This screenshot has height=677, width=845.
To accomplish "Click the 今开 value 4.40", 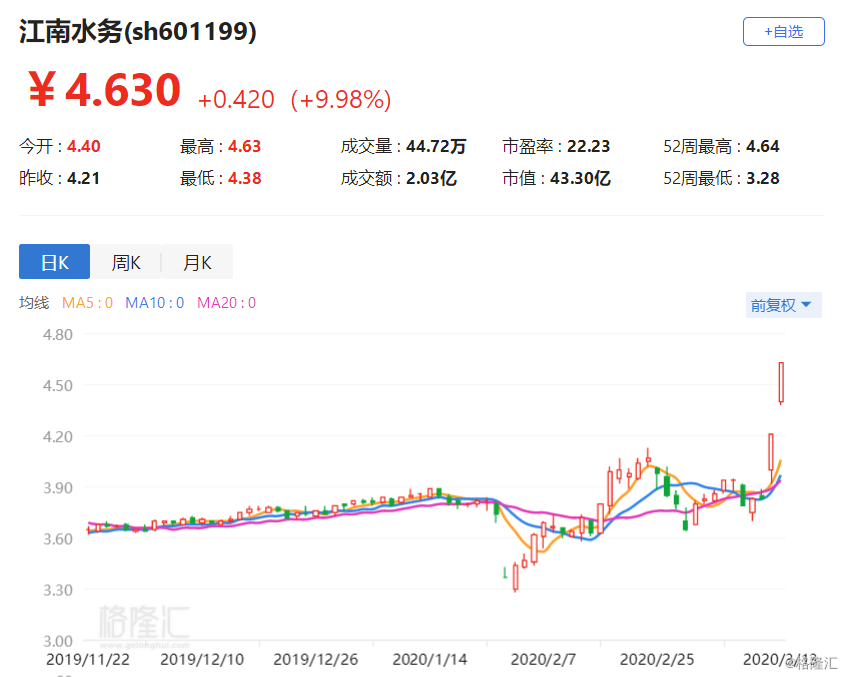I will click(84, 146).
